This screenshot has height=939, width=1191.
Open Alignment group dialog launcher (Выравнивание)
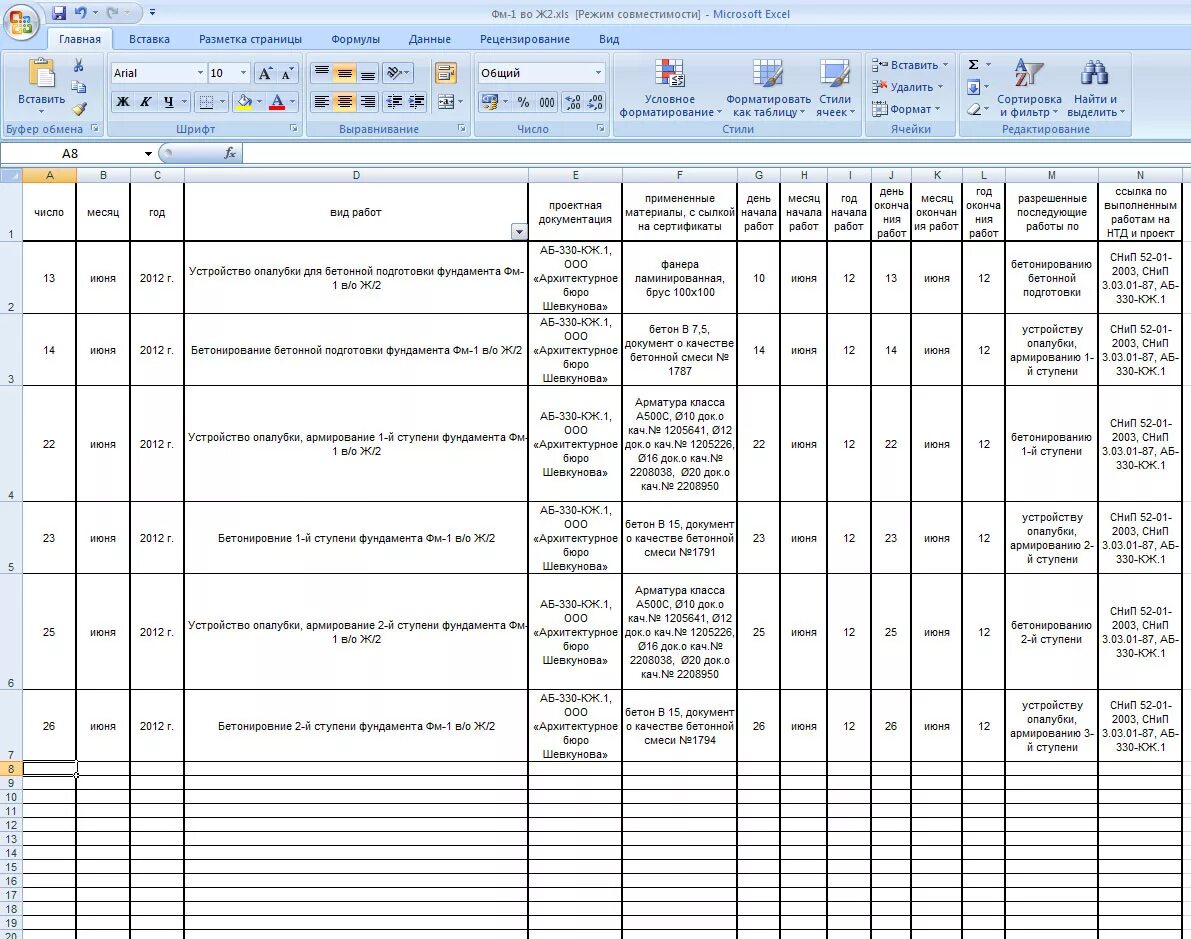[x=461, y=129]
